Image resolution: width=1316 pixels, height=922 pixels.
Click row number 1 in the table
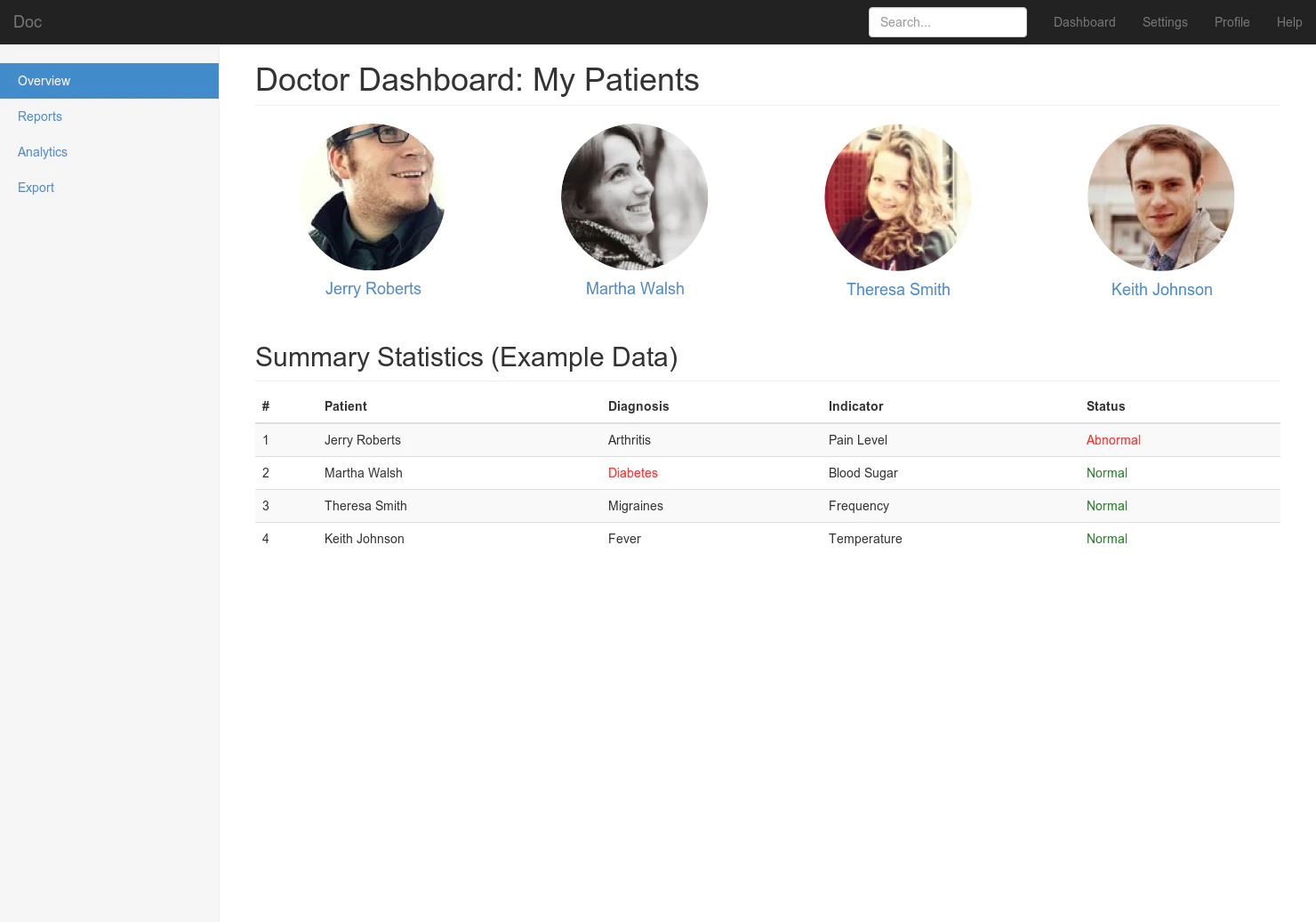(x=266, y=440)
